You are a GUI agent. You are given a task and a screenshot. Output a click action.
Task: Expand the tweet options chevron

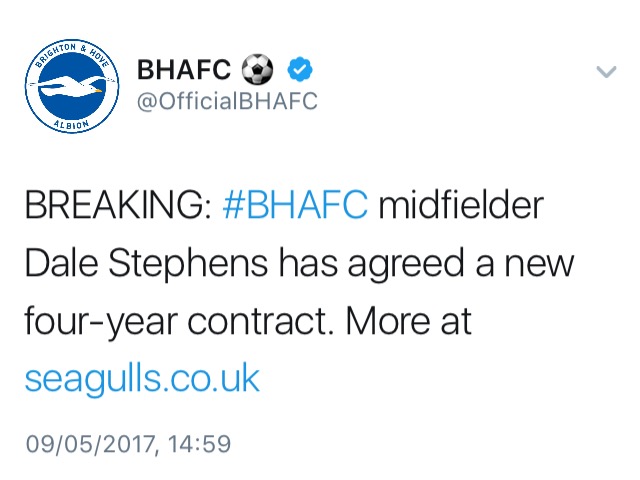tap(606, 71)
